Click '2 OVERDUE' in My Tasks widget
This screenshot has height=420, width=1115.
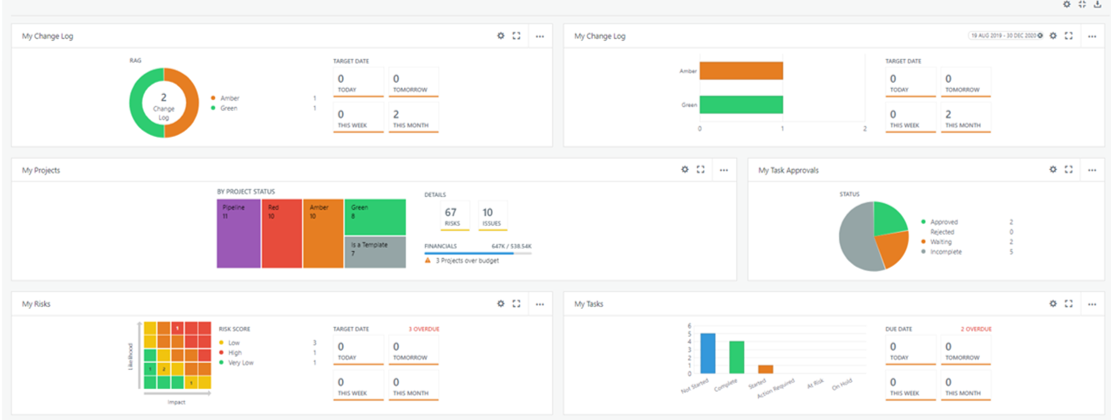point(976,329)
